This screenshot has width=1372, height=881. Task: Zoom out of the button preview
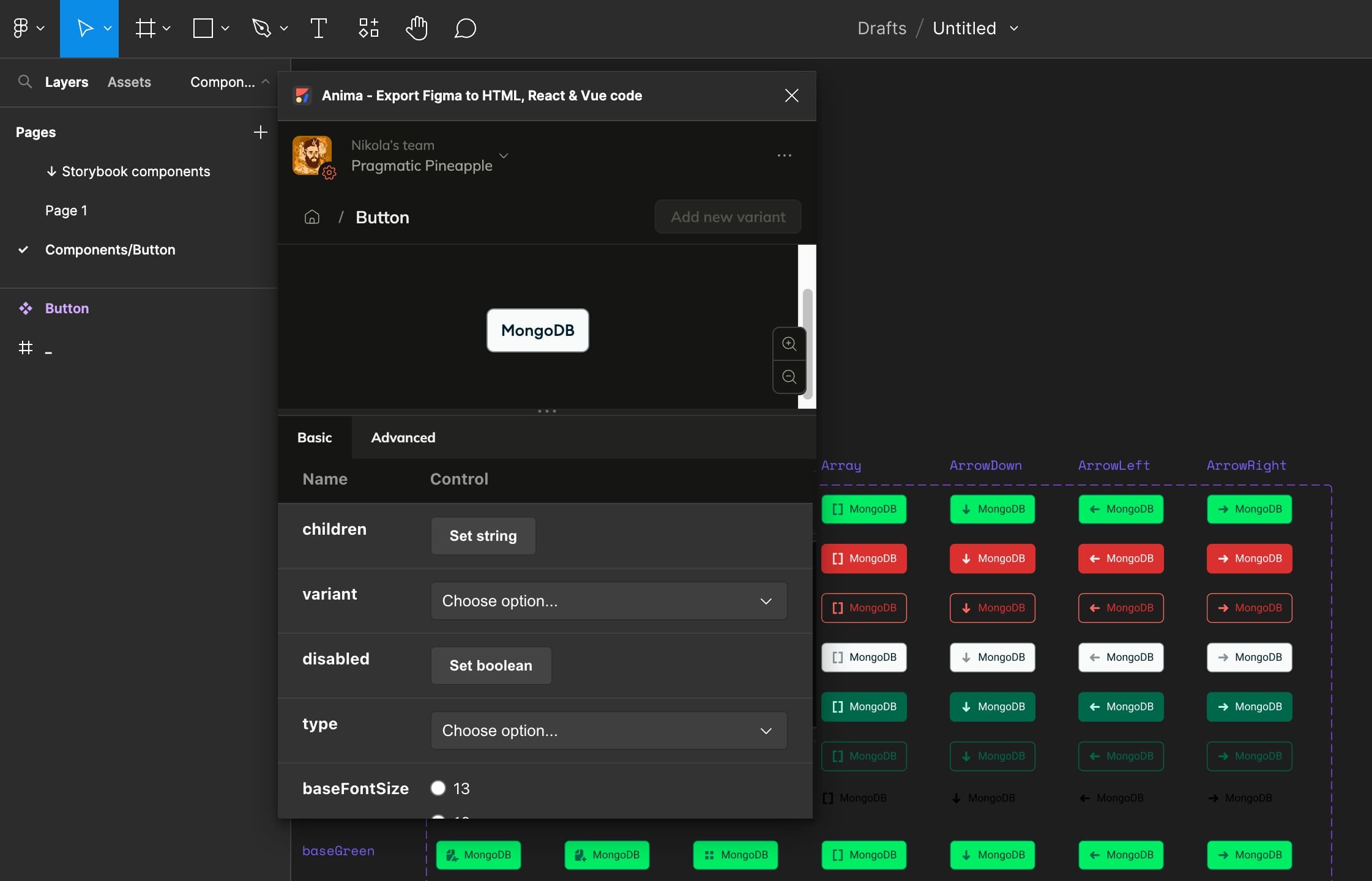(789, 377)
